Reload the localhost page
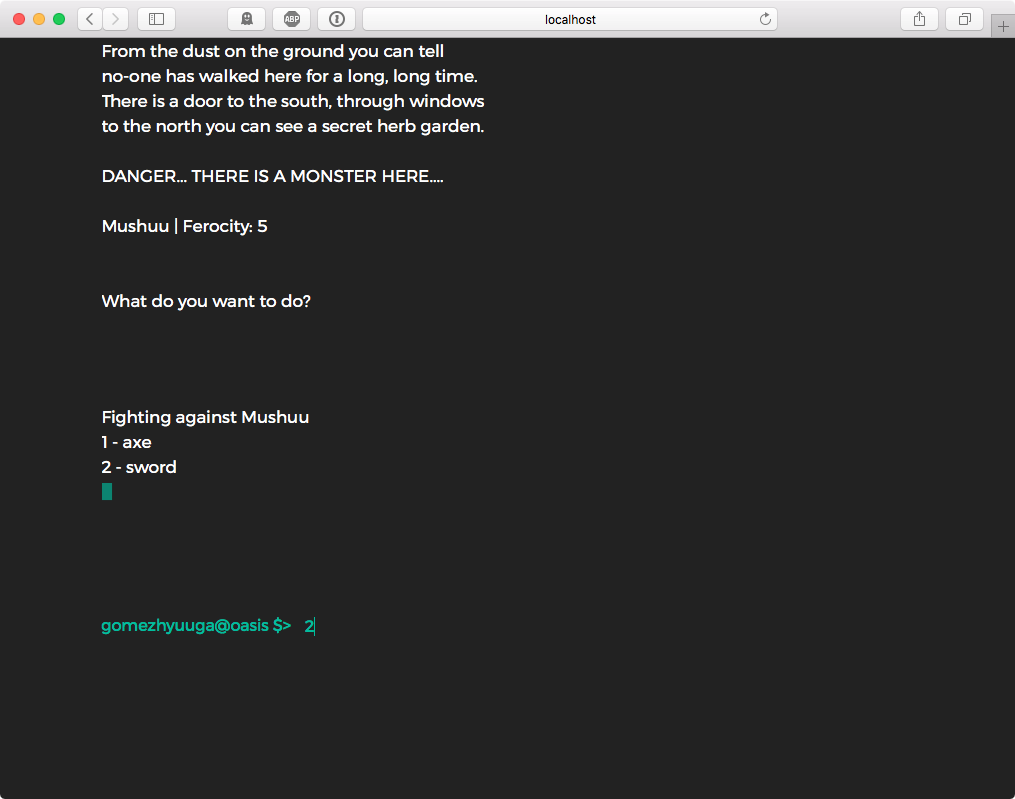The image size is (1015, 799). pos(765,19)
